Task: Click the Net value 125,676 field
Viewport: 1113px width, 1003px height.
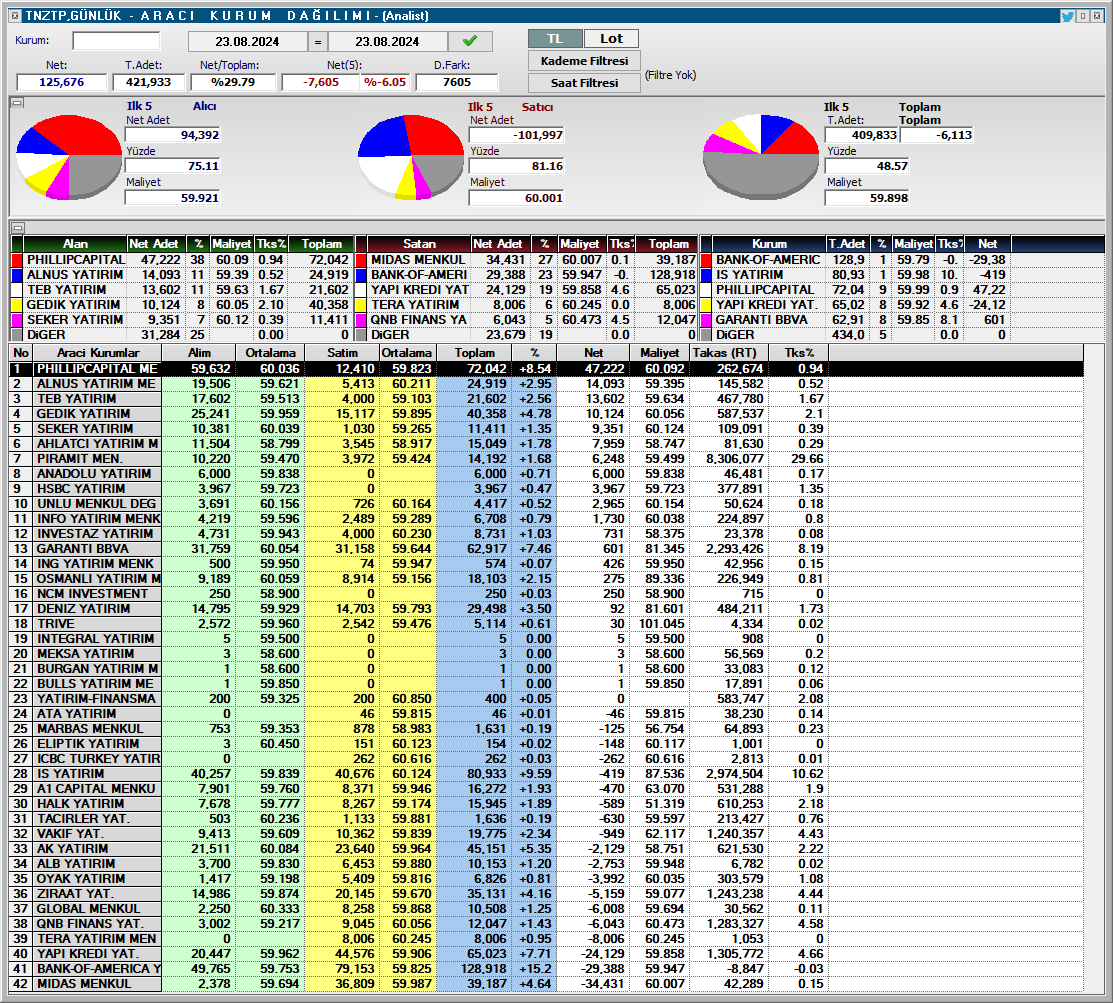Action: pyautogui.click(x=62, y=82)
